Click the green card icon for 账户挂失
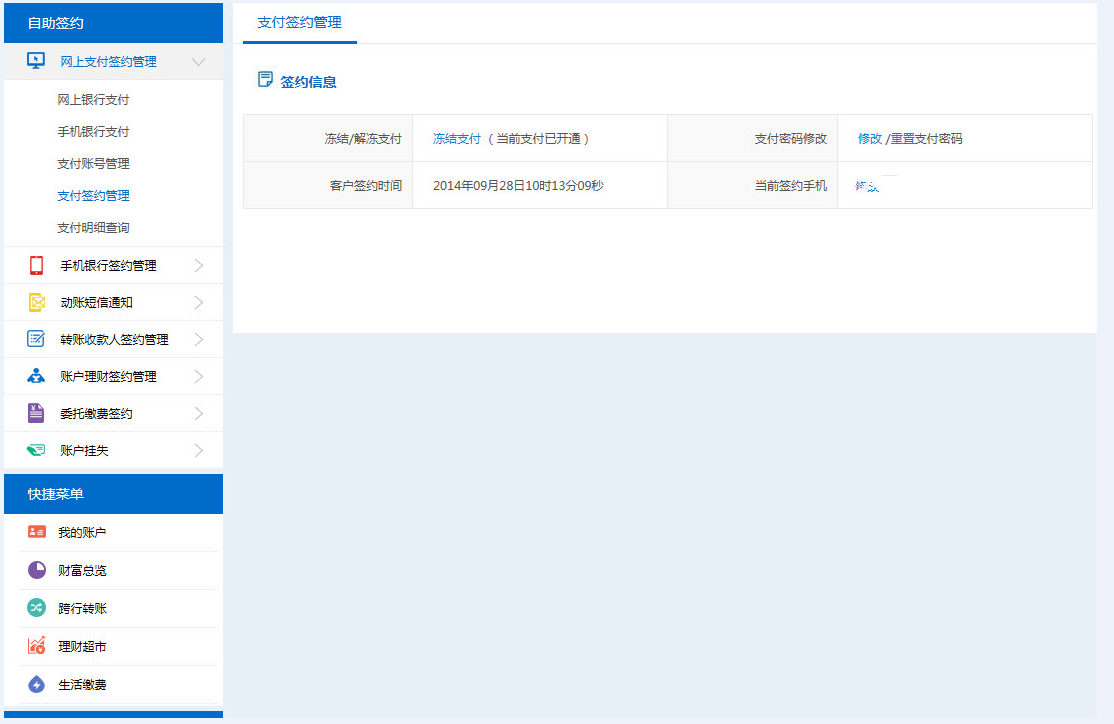The height and width of the screenshot is (724, 1114). [x=36, y=450]
